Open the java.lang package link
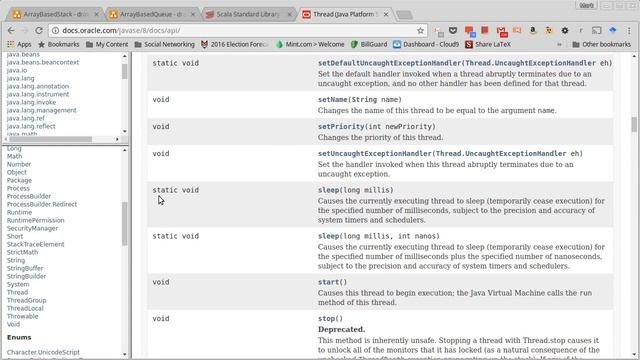Image resolution: width=640 pixels, height=360 pixels. click(x=20, y=78)
